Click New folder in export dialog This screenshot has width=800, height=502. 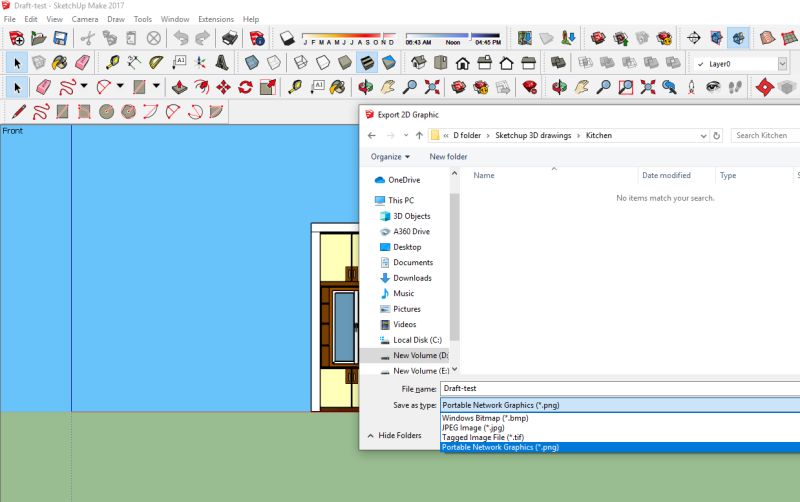448,157
